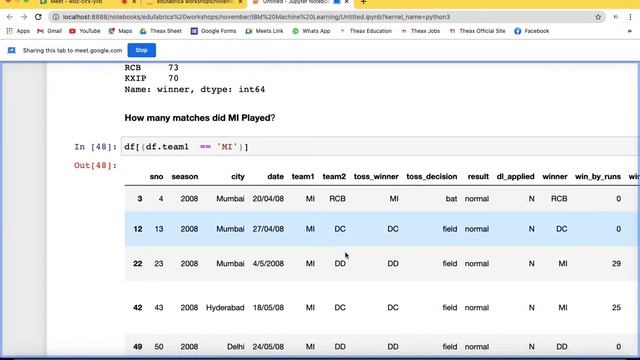Click row index 12 in the table
The image size is (640, 360).
(138, 229)
